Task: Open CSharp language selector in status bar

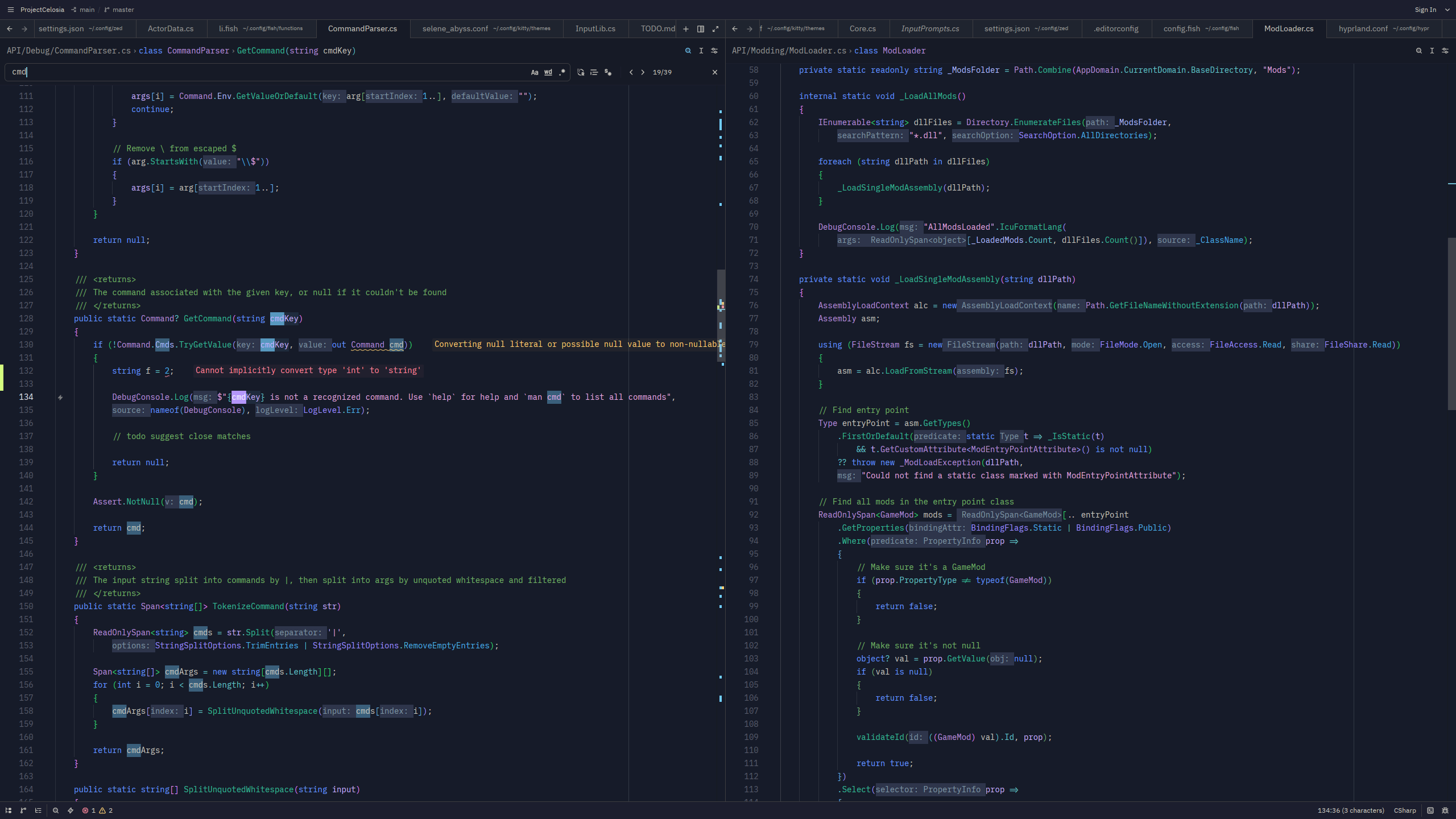Action: pos(1405,810)
